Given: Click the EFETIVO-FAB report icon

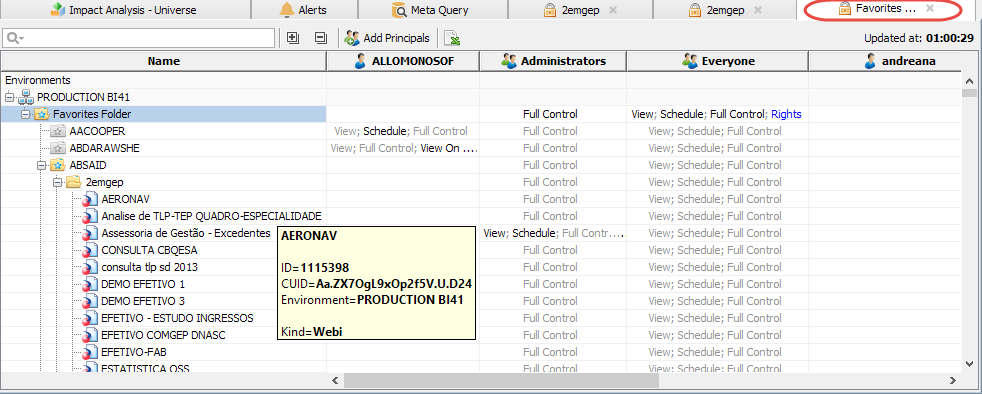Looking at the screenshot, I should coord(90,352).
